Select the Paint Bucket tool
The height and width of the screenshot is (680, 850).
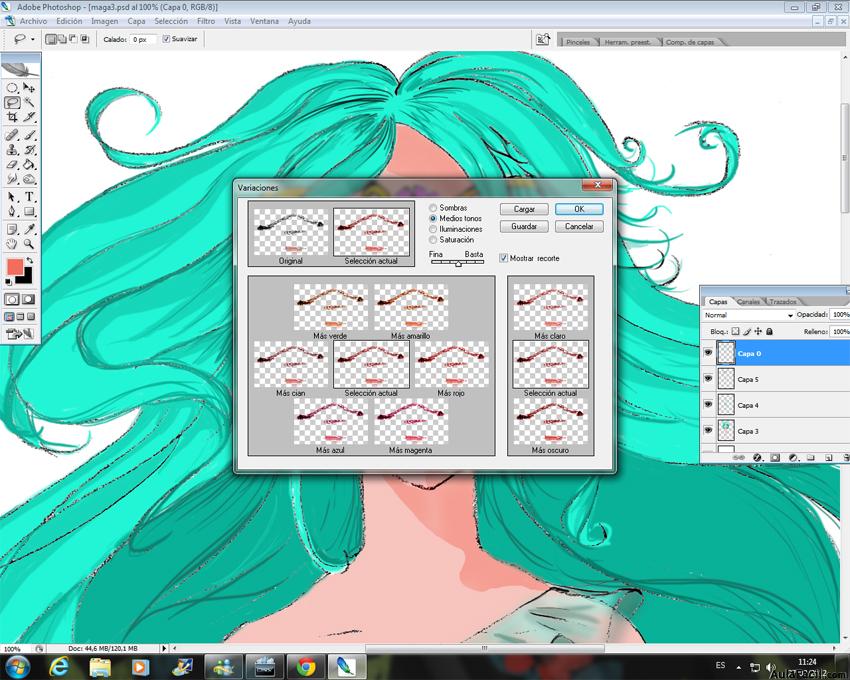(x=29, y=164)
